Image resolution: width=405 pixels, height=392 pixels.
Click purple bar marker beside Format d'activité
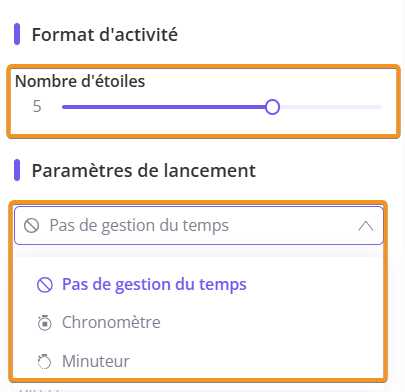[x=17, y=34]
